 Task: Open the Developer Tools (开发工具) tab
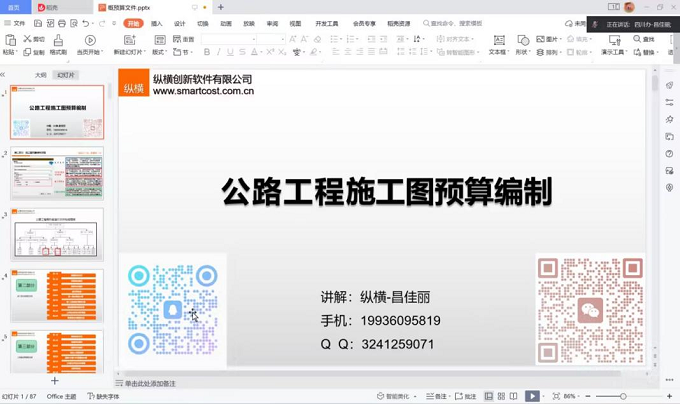(x=327, y=23)
